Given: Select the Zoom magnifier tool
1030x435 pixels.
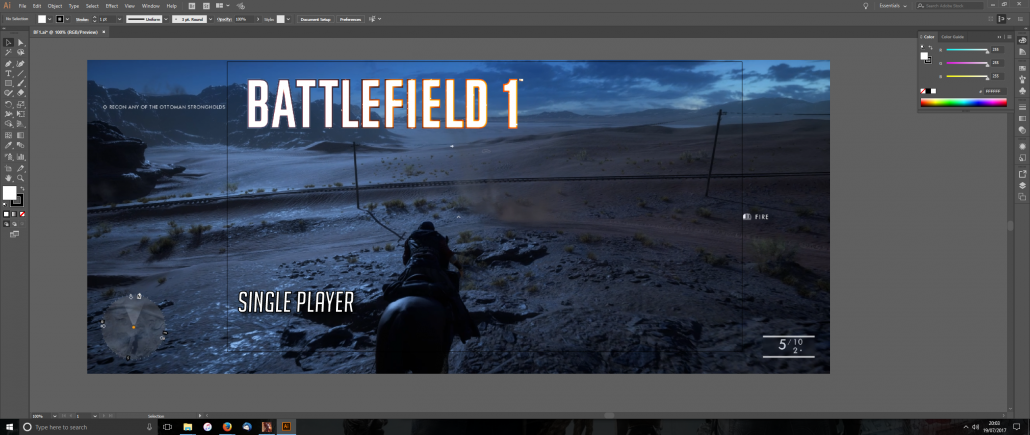Looking at the screenshot, I should (20, 177).
